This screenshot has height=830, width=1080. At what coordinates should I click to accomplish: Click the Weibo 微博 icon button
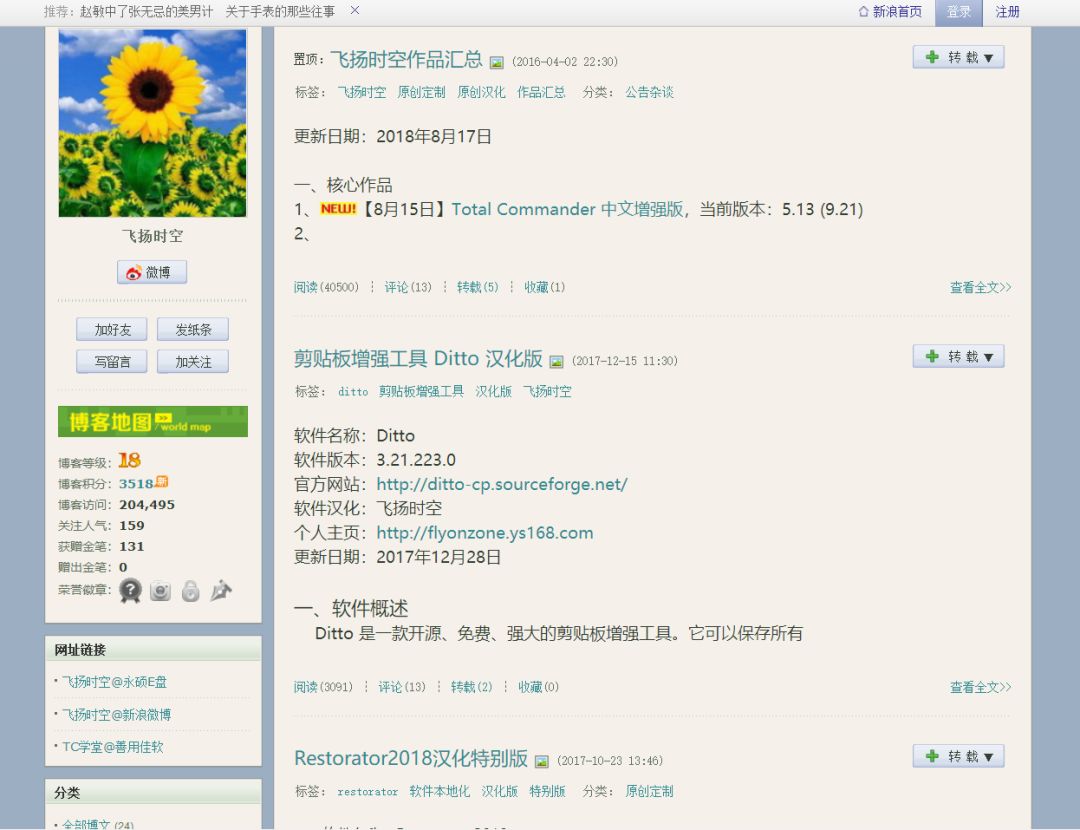click(x=152, y=271)
